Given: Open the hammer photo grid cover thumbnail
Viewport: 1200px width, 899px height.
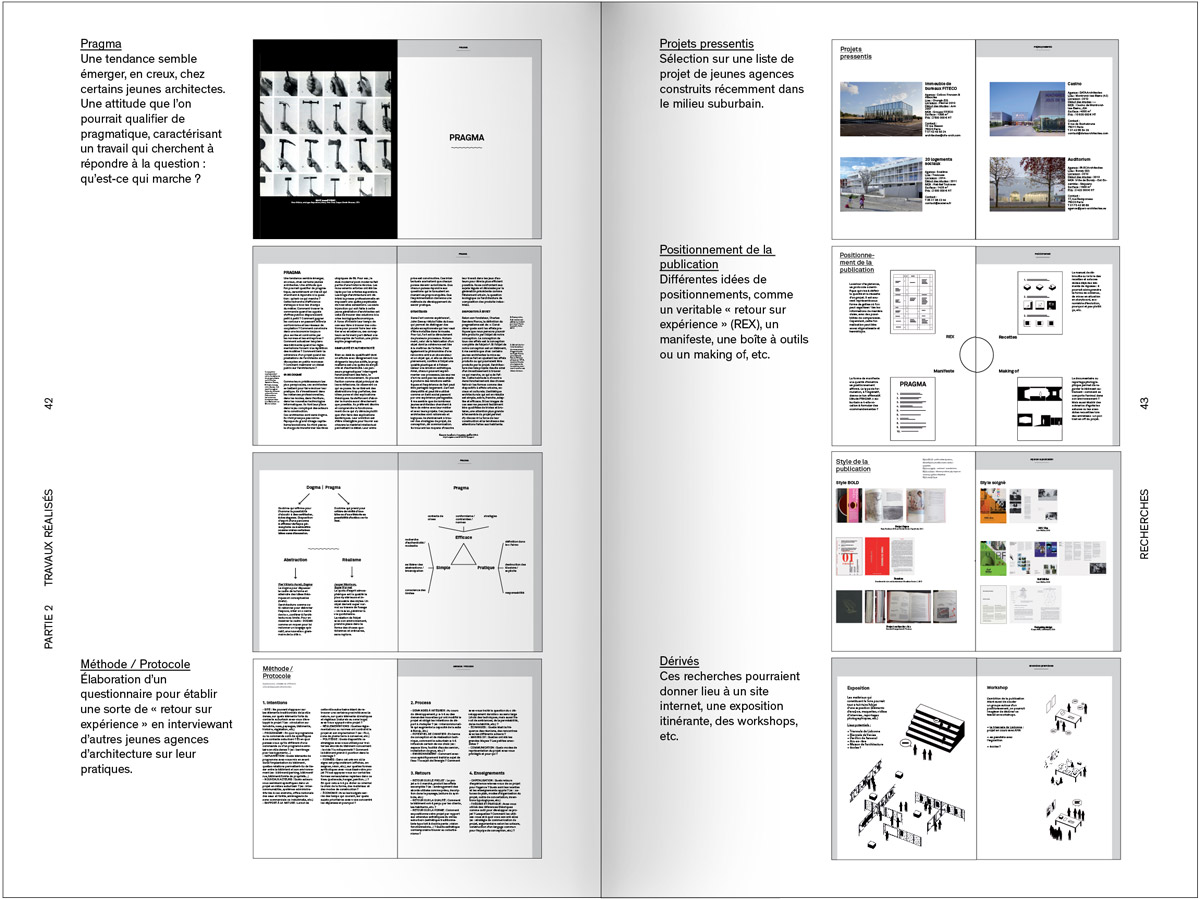Looking at the screenshot, I should coord(325,139).
